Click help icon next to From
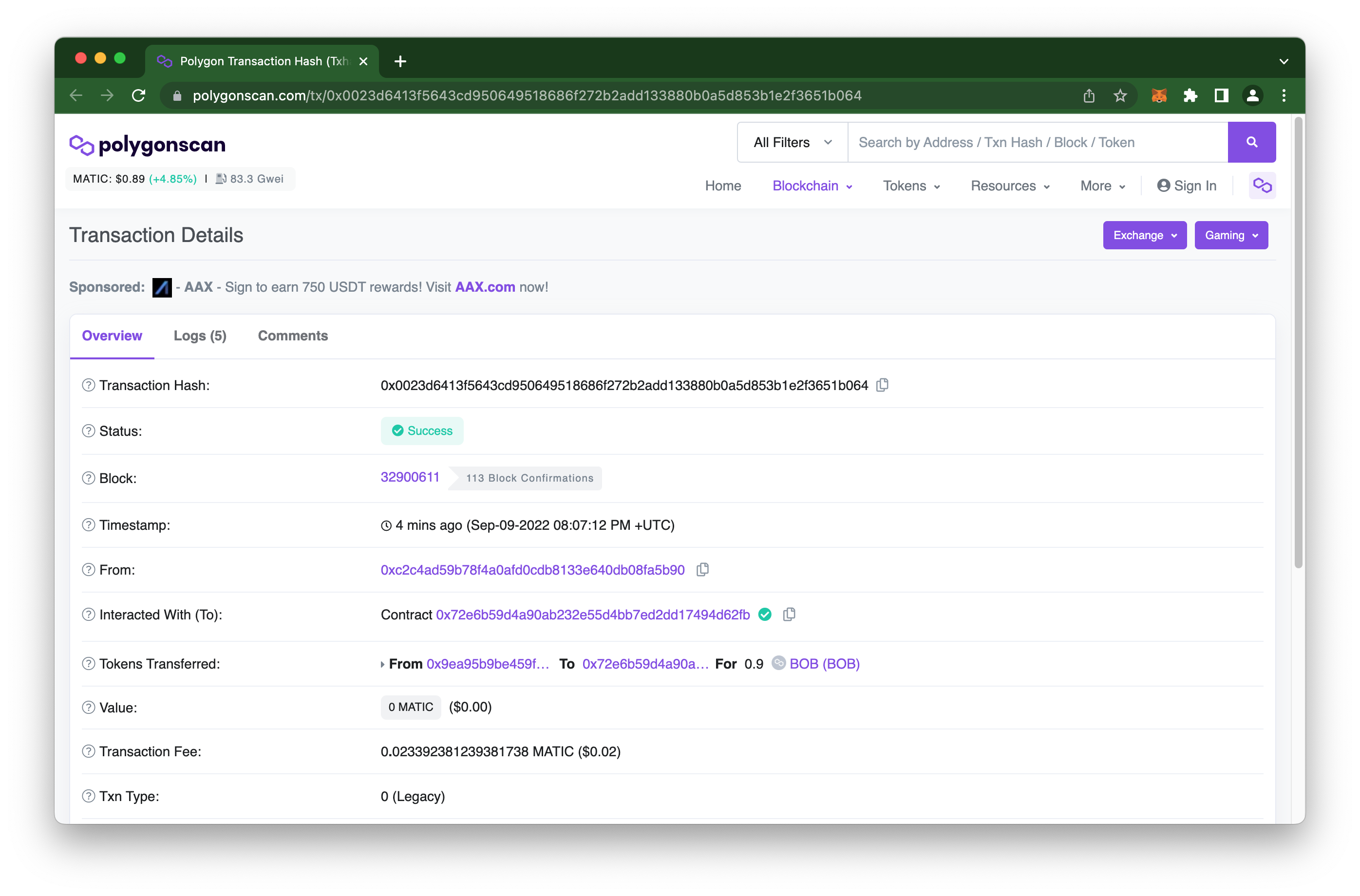1360x896 pixels. click(89, 570)
